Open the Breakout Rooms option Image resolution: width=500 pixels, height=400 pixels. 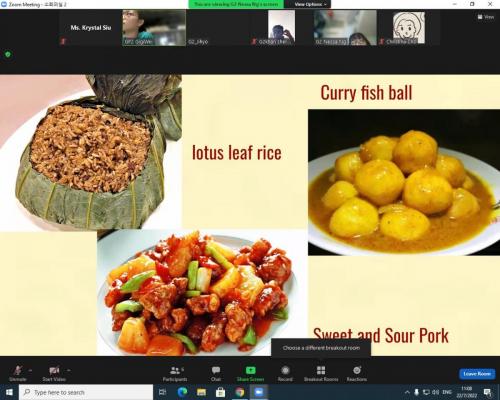(x=321, y=373)
